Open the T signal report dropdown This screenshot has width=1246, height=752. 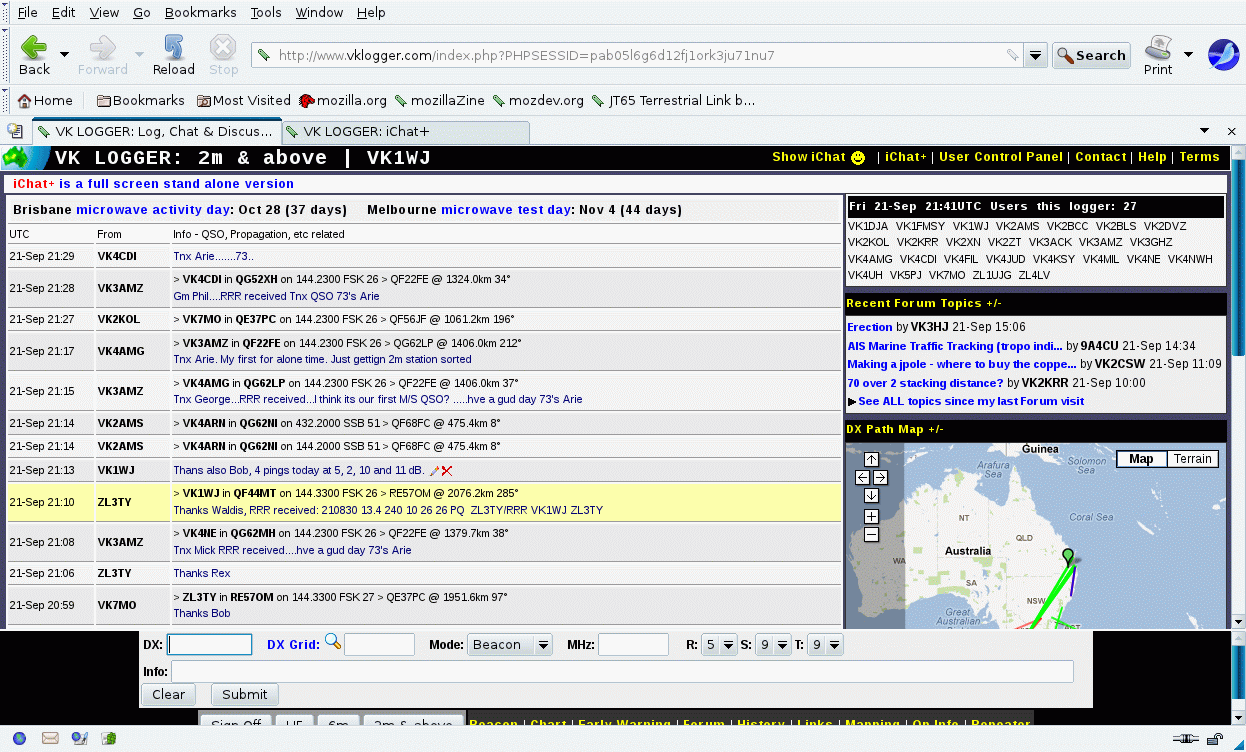coord(826,644)
